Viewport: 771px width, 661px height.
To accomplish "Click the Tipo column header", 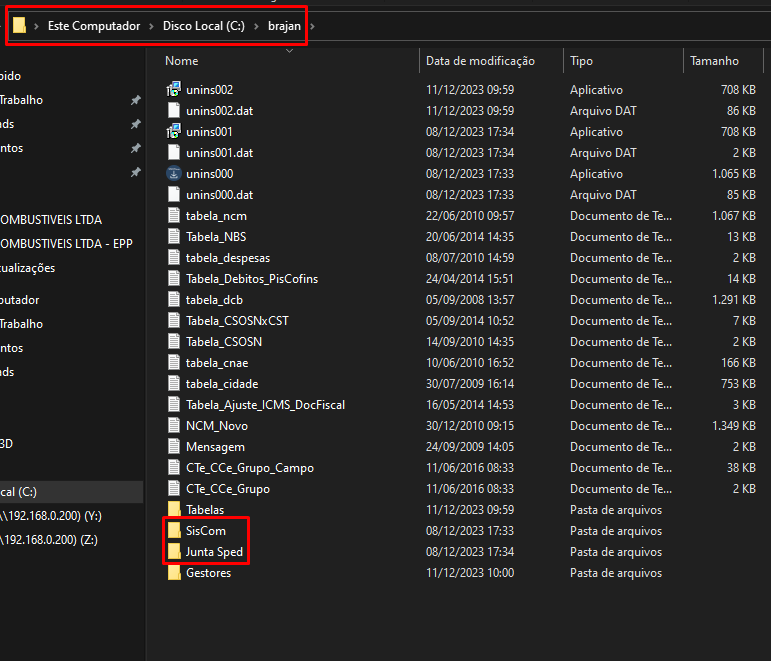I will coord(581,61).
